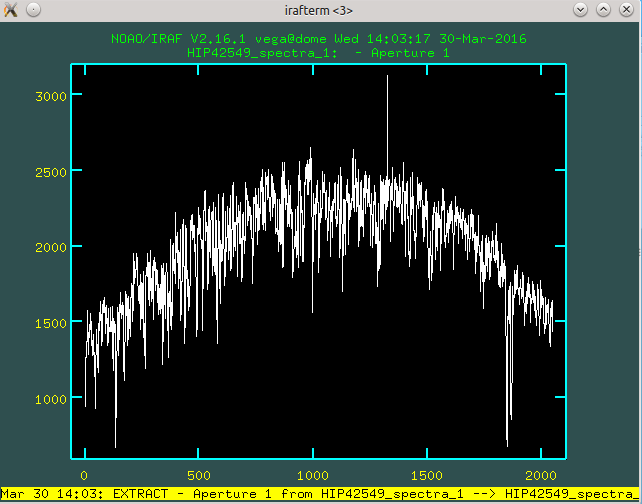This screenshot has width=642, height=504.
Task: Click the yellow EXTRACT status line
Action: pos(319,494)
